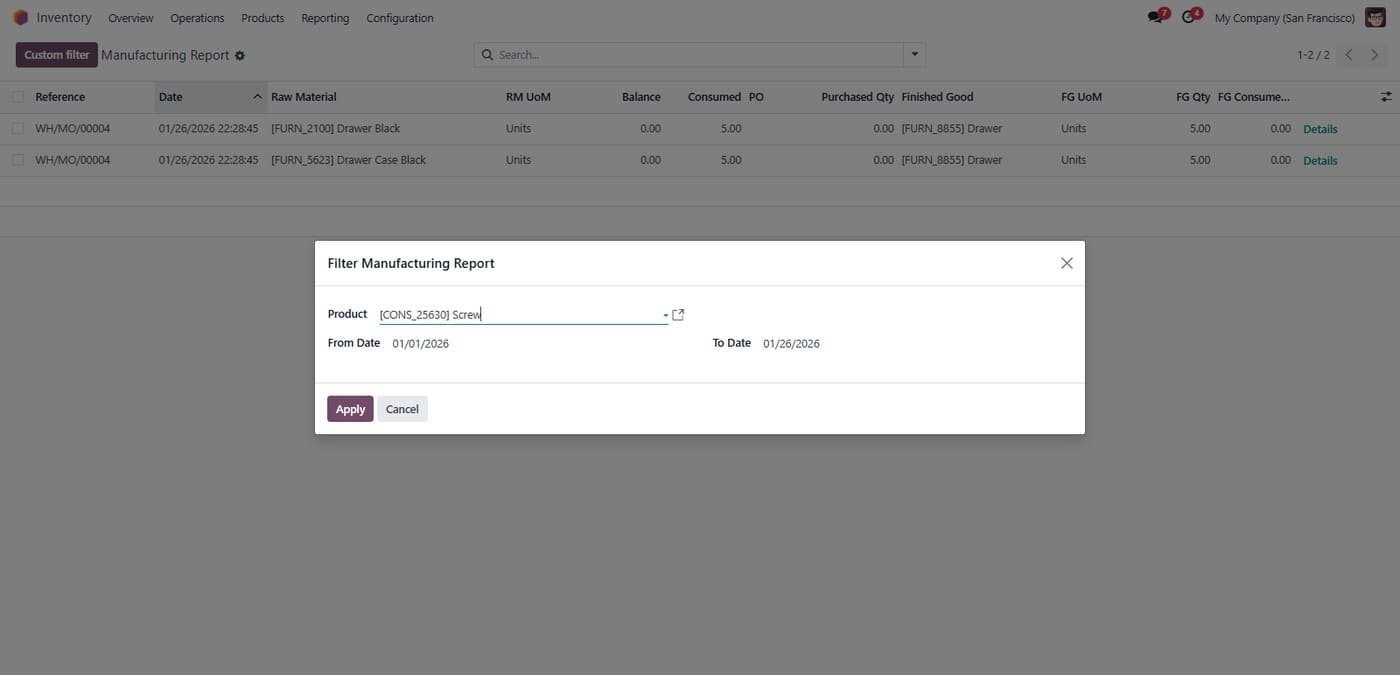
Task: Click the Finished Good column header
Action: coord(937,97)
